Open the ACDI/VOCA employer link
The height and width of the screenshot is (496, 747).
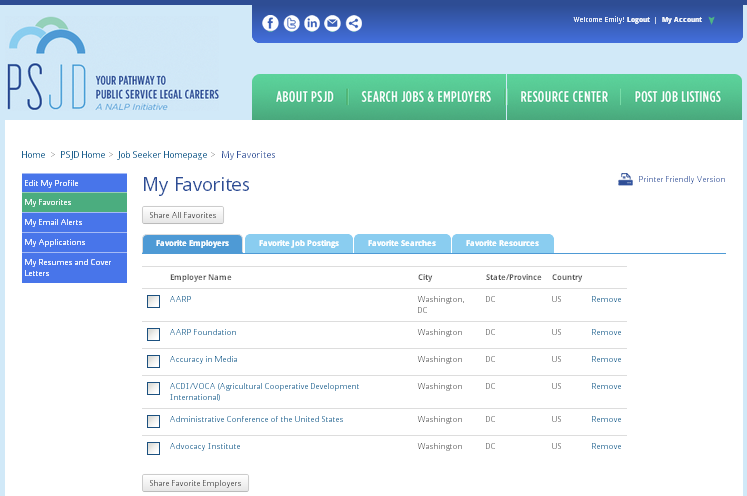(x=264, y=392)
